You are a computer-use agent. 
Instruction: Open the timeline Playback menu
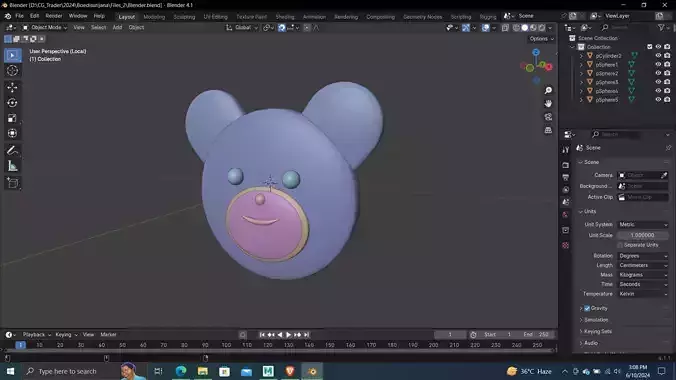tap(36, 335)
